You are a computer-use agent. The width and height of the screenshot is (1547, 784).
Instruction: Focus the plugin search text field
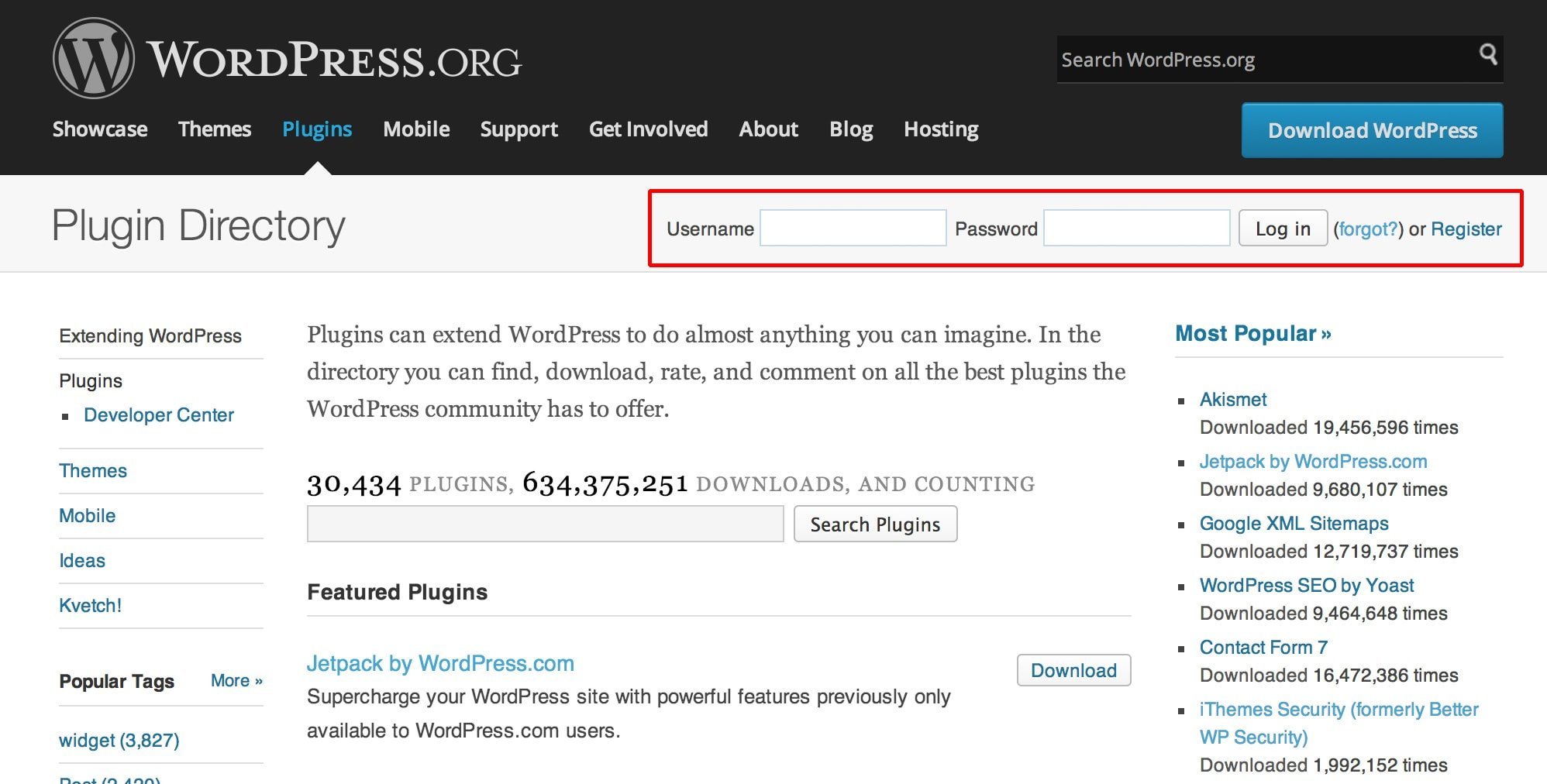coord(546,524)
